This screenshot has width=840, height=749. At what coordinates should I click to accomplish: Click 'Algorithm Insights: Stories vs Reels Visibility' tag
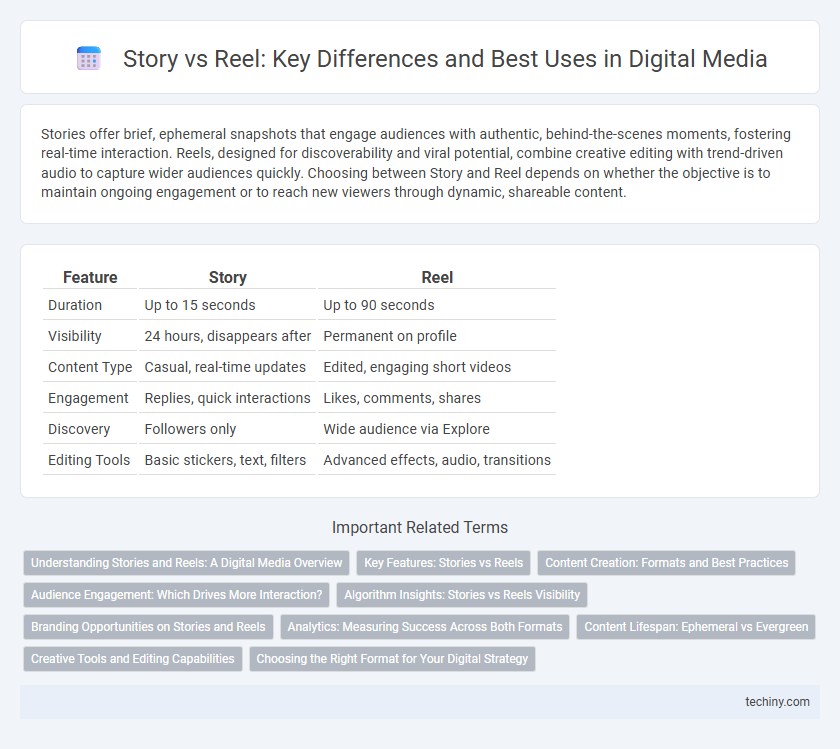[462, 595]
